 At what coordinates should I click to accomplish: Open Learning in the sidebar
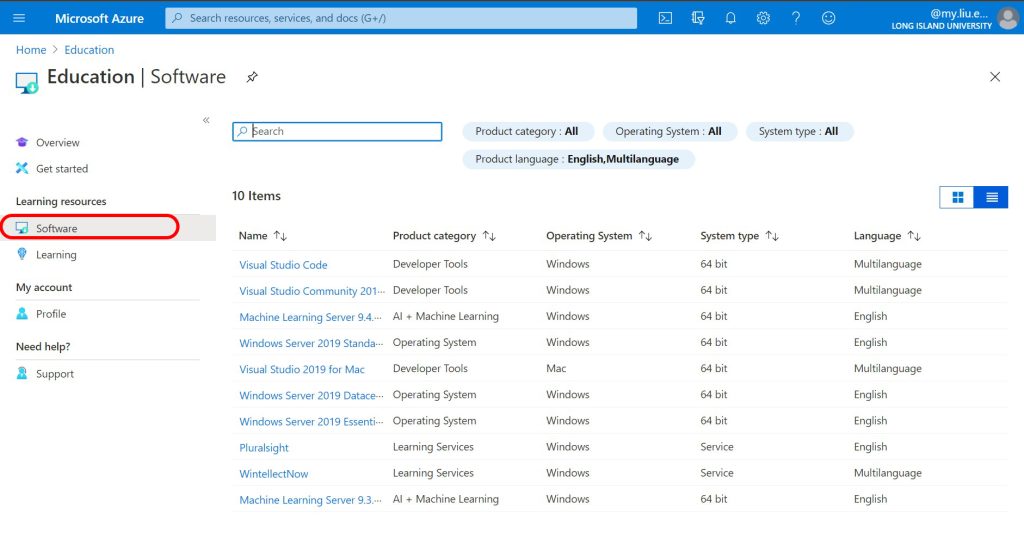tap(56, 255)
